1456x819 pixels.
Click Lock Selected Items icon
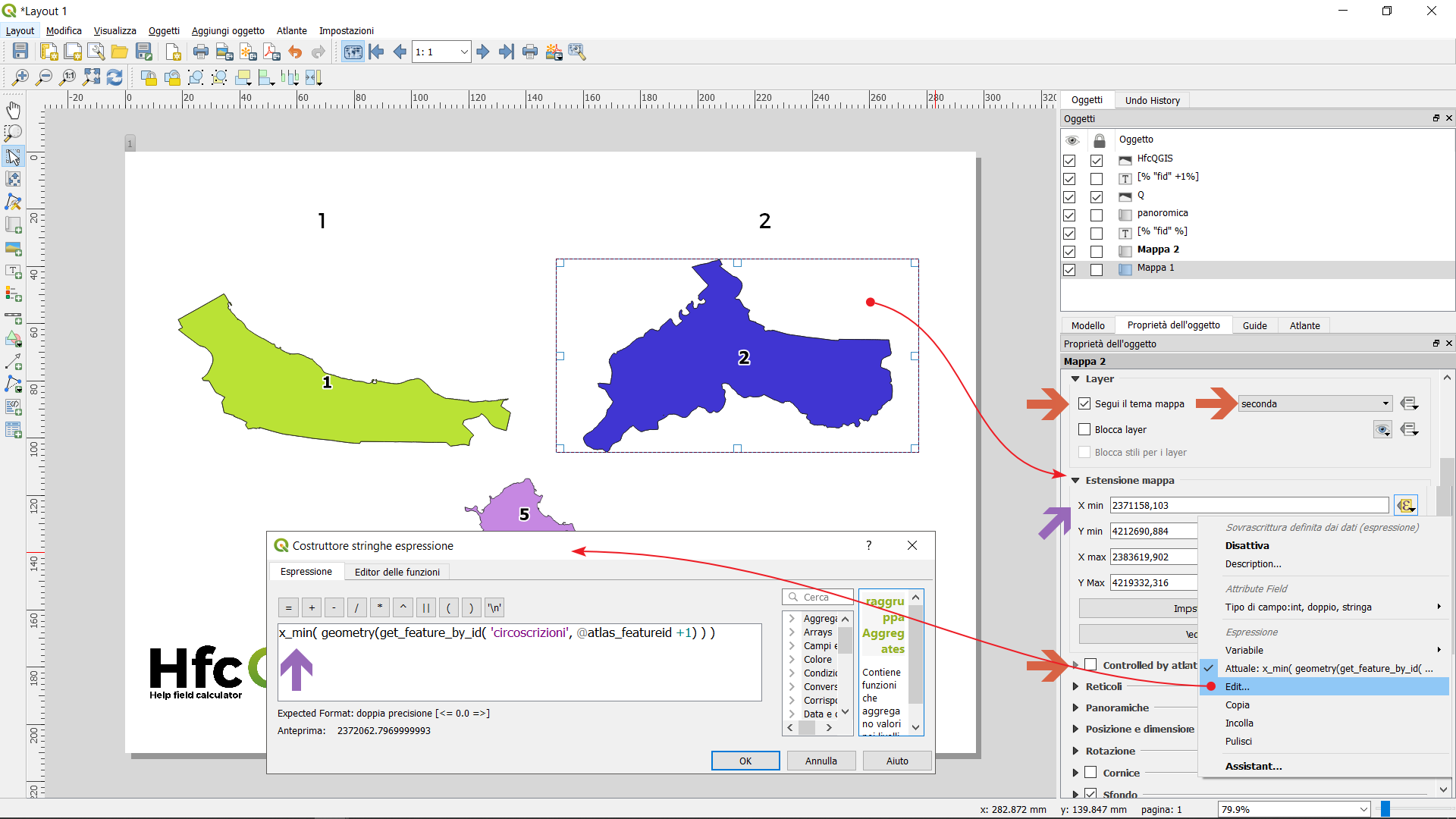(149, 77)
